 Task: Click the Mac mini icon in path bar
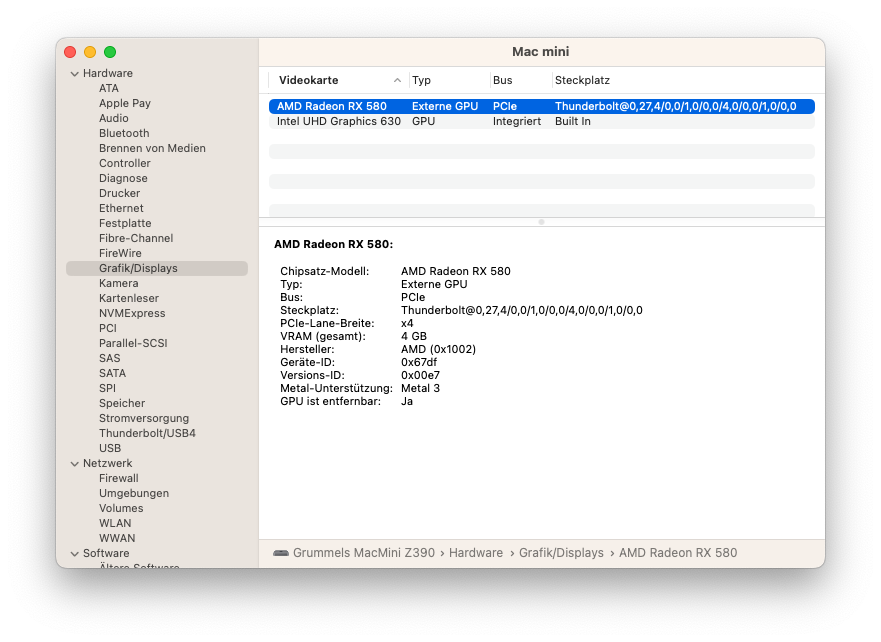[280, 553]
